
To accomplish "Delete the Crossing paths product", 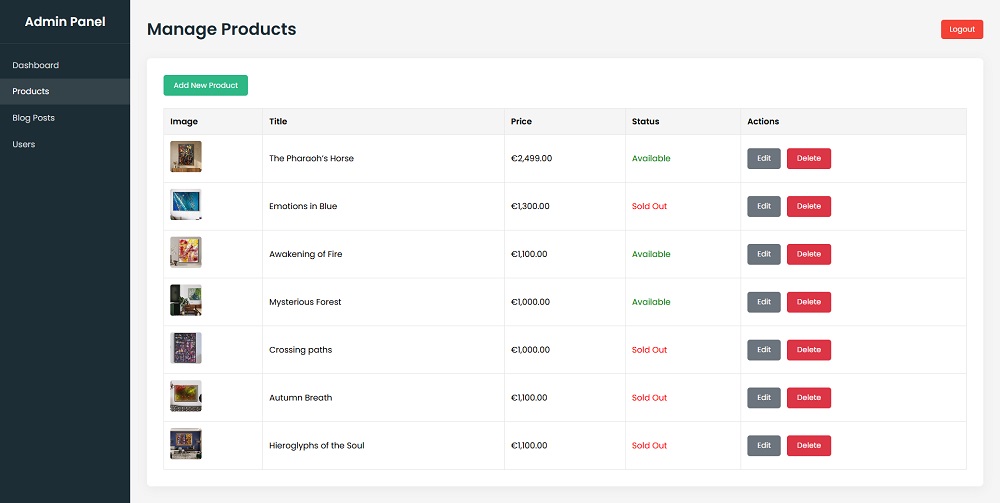I will click(x=808, y=350).
